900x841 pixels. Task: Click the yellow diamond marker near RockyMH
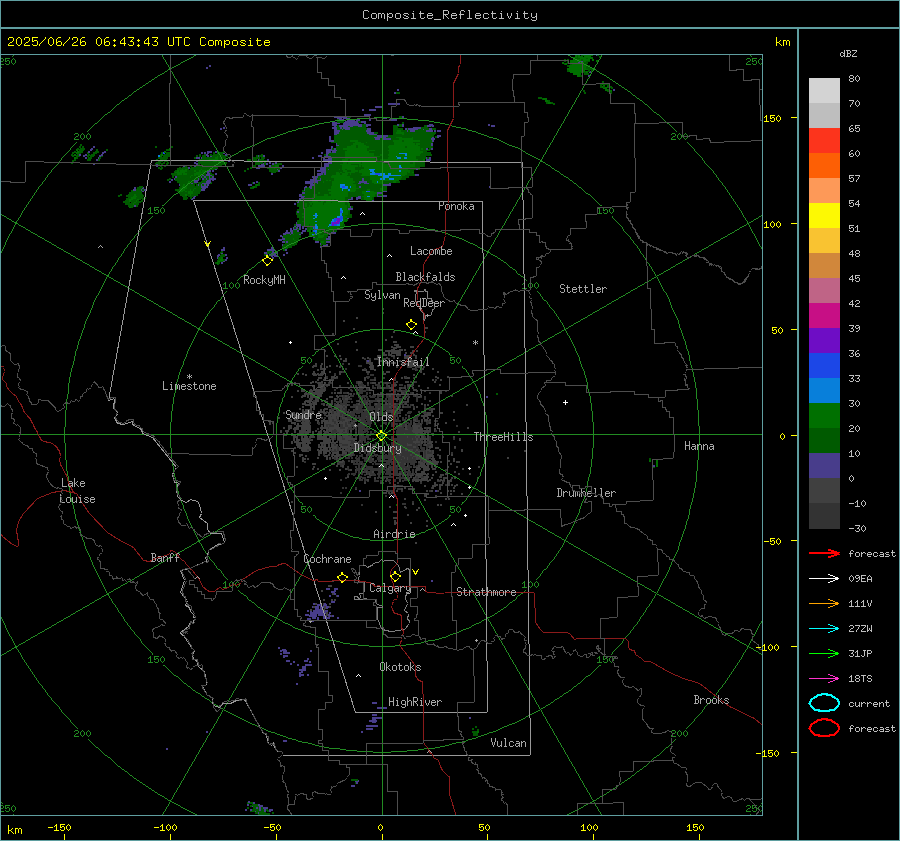[x=267, y=261]
